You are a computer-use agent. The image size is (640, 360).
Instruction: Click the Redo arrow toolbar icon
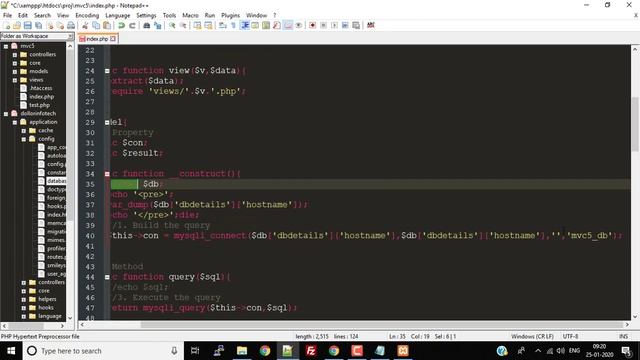click(132, 25)
